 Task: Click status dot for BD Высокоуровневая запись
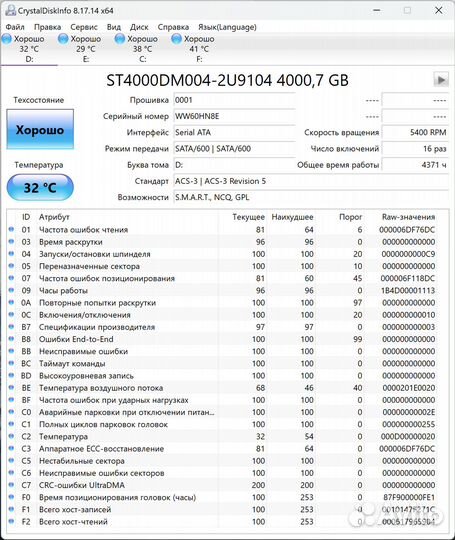[11, 375]
